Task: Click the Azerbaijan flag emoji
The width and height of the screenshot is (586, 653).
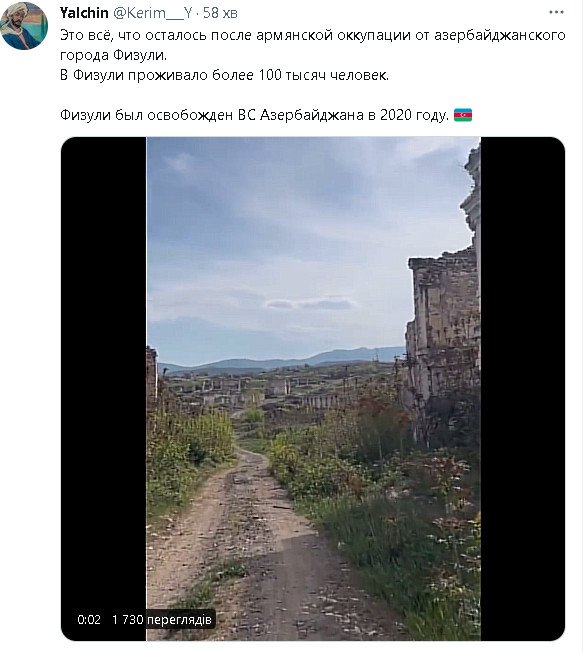Action: click(x=463, y=115)
